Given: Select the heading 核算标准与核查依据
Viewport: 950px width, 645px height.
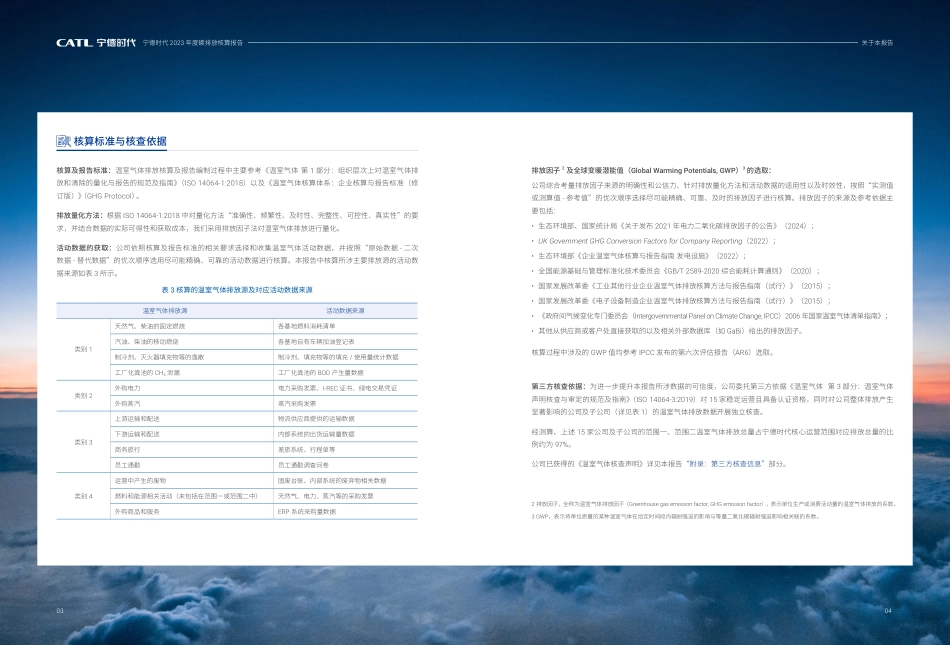Looking at the screenshot, I should pyautogui.click(x=120, y=141).
